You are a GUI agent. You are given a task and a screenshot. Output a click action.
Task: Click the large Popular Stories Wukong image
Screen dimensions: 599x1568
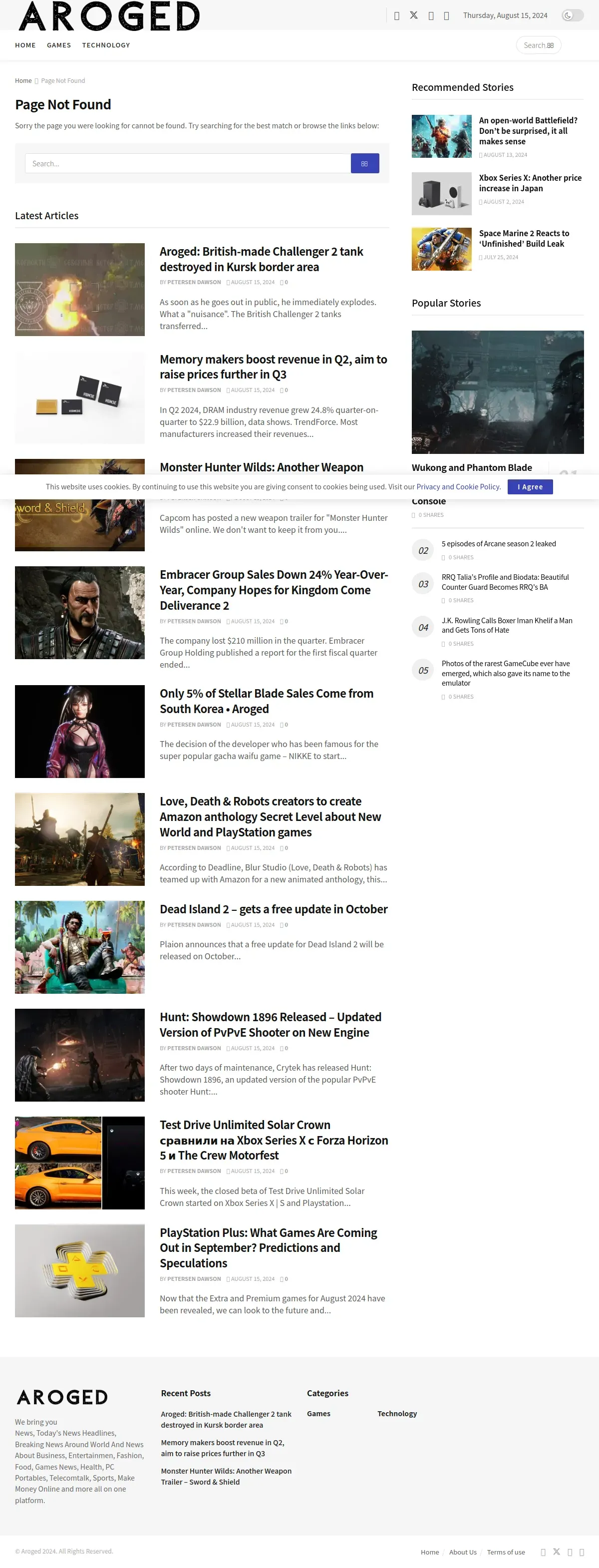[497, 392]
